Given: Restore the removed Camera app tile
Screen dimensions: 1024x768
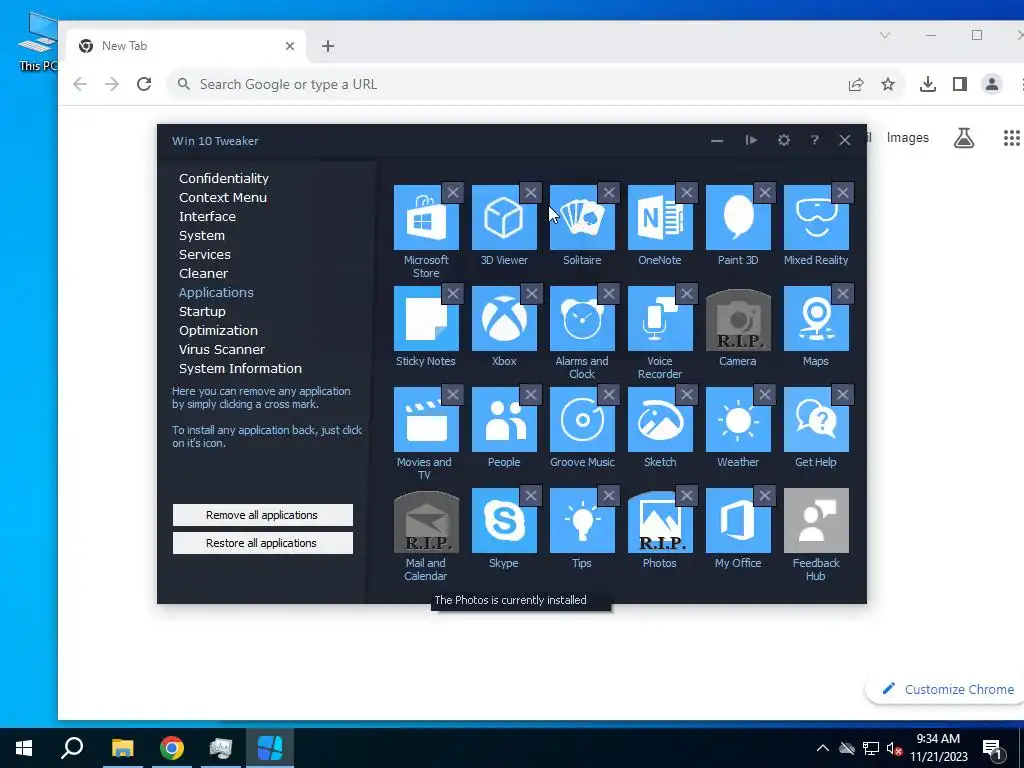Looking at the screenshot, I should (738, 320).
